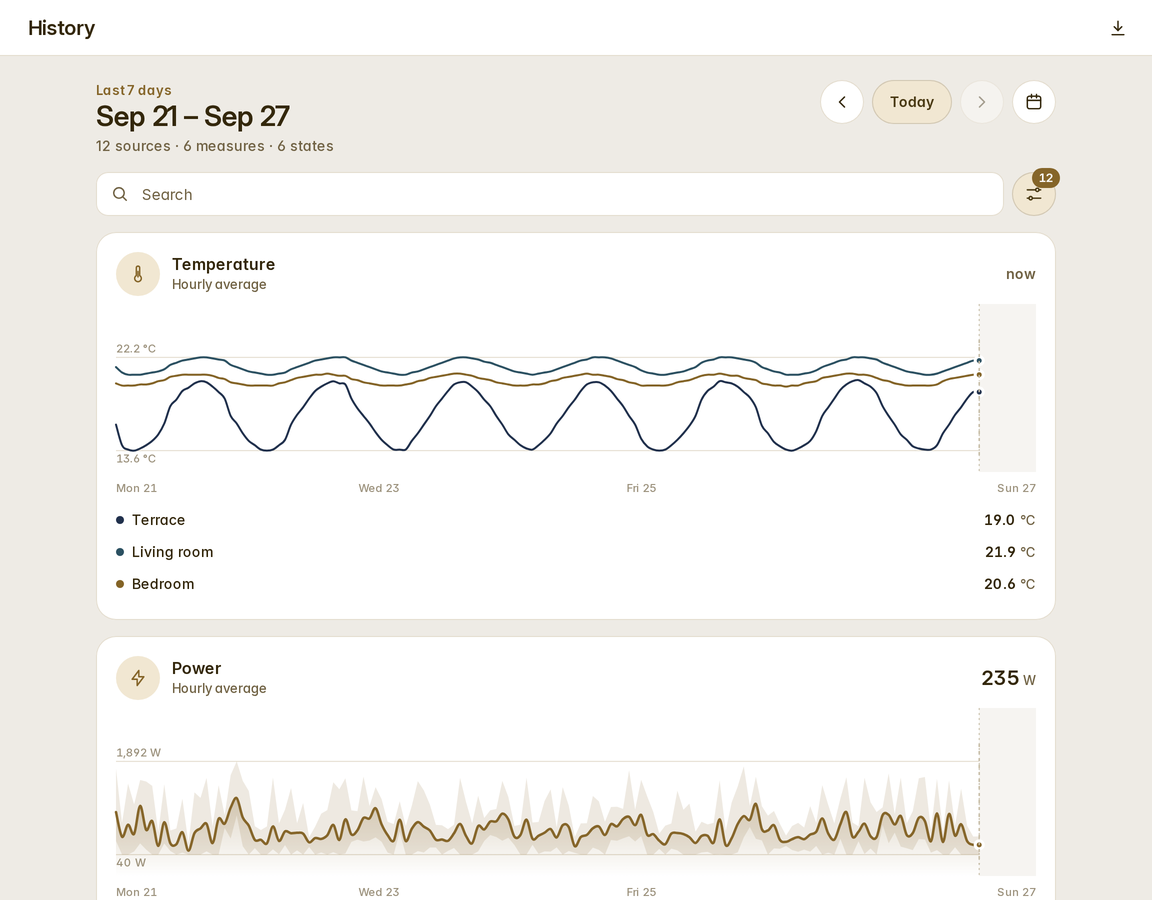Click the 40 W axis label

131,863
